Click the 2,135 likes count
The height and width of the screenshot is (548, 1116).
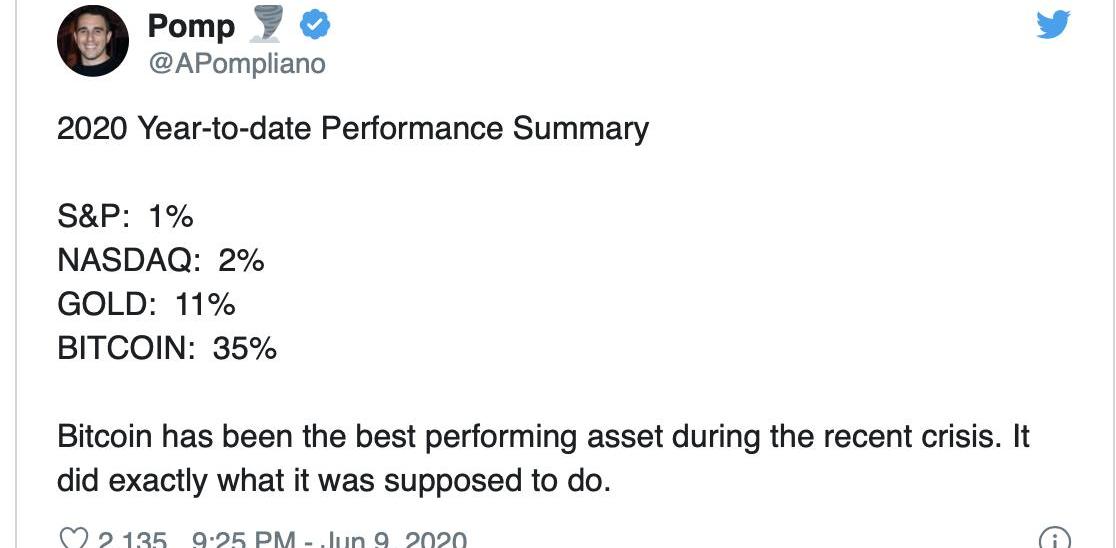(133, 539)
